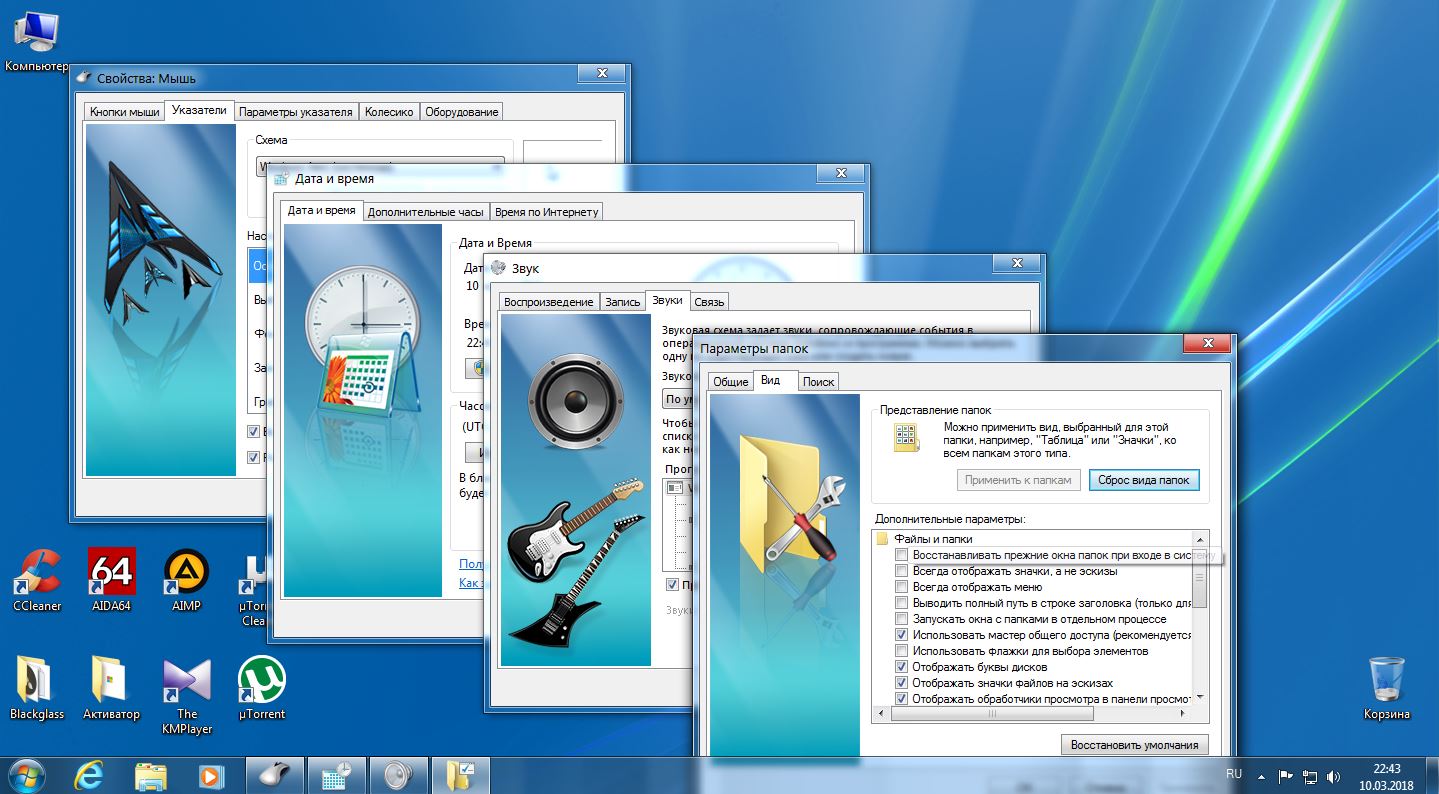
Task: Click the Windows Media Player taskbar icon
Action: click(211, 775)
